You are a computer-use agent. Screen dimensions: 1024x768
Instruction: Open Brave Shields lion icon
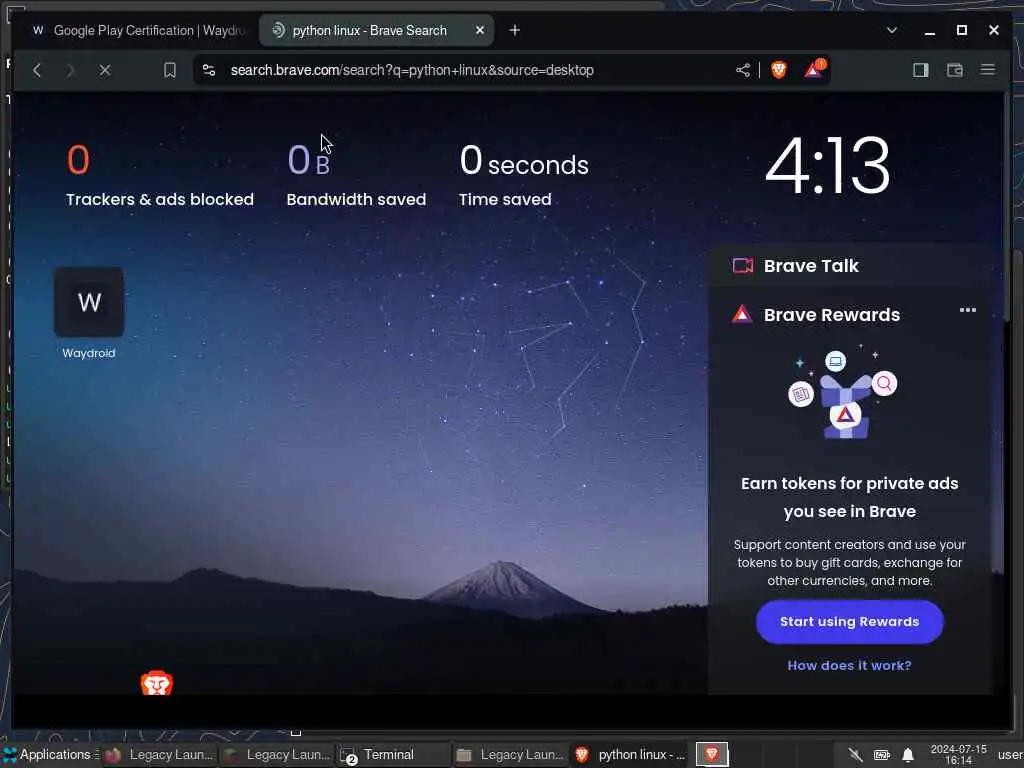[x=778, y=70]
